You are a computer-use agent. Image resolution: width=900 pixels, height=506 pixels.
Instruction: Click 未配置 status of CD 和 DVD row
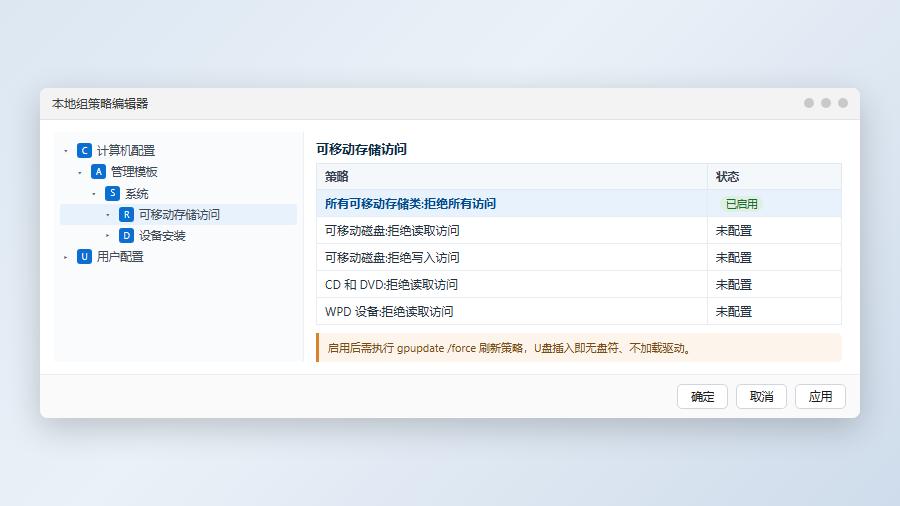coord(734,285)
